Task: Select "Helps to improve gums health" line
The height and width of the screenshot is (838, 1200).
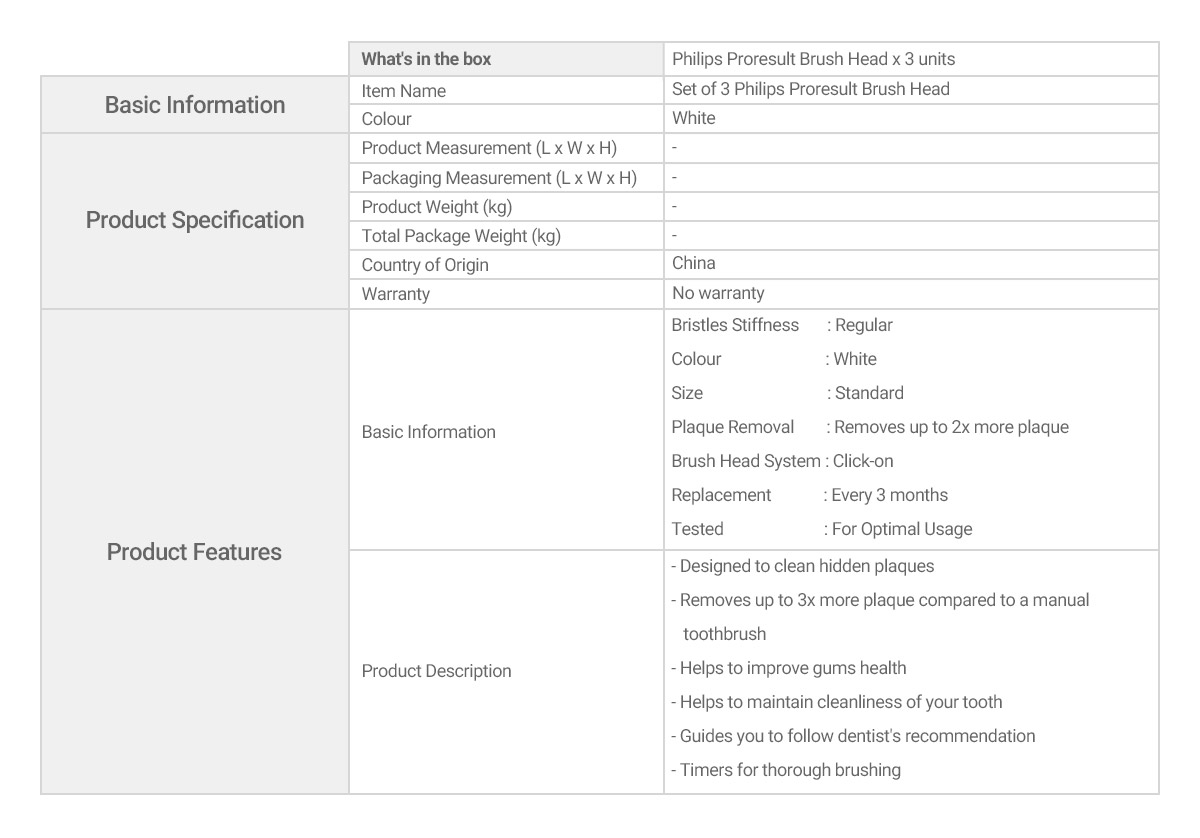Action: point(789,668)
